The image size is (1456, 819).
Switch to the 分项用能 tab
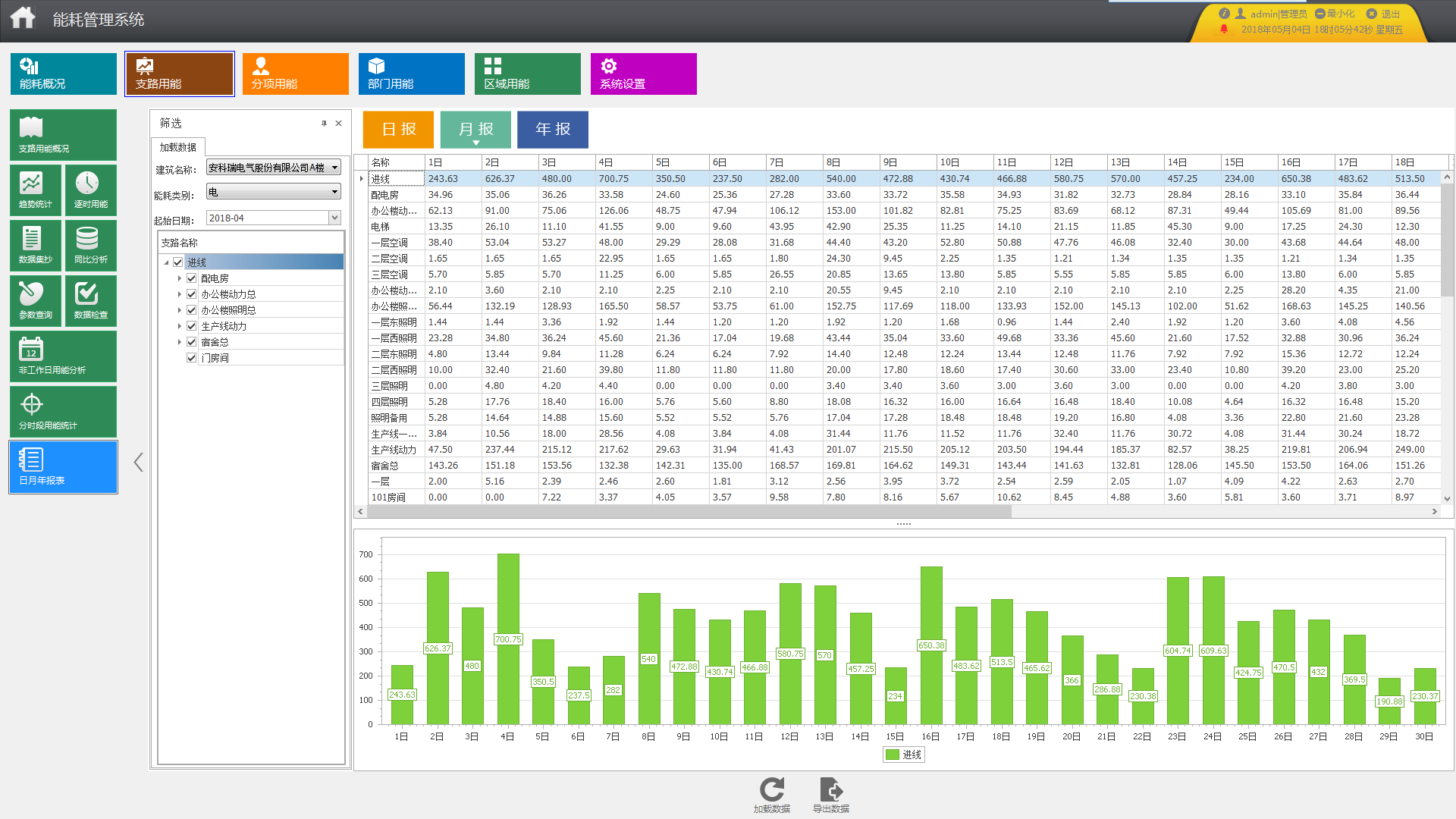[295, 74]
